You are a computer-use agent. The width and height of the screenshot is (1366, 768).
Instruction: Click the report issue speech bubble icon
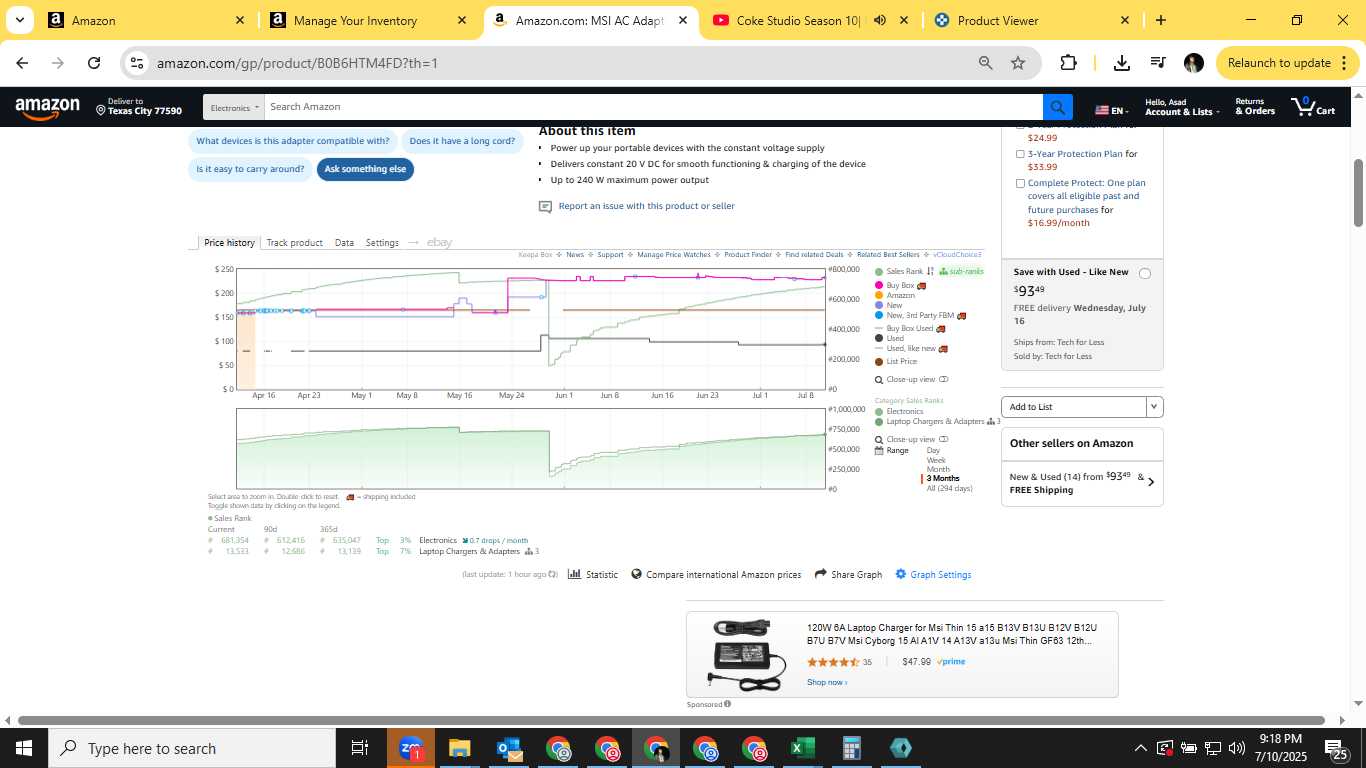pyautogui.click(x=545, y=207)
